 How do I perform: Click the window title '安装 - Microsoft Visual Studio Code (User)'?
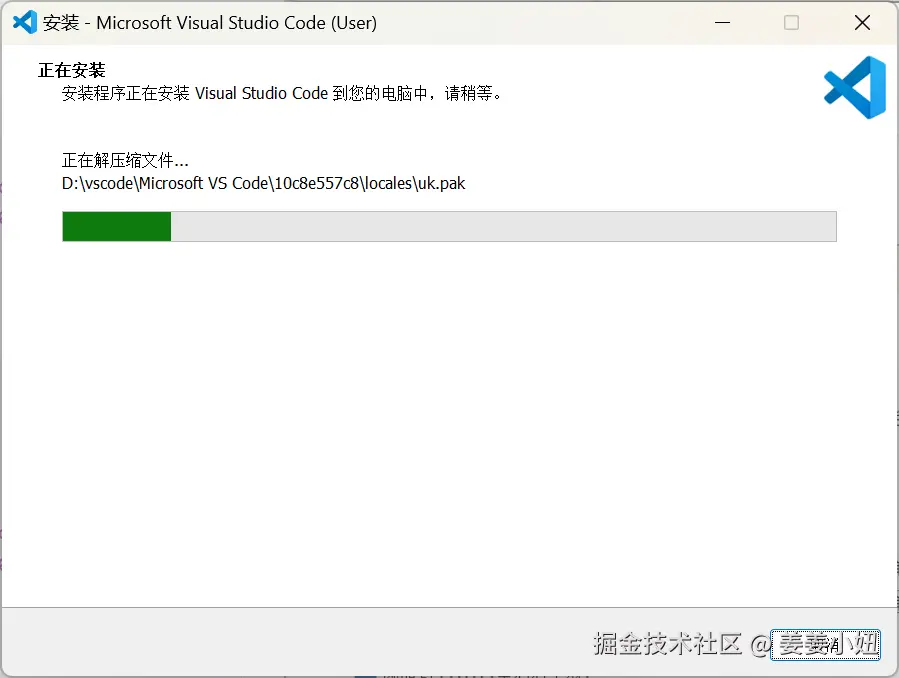click(210, 23)
